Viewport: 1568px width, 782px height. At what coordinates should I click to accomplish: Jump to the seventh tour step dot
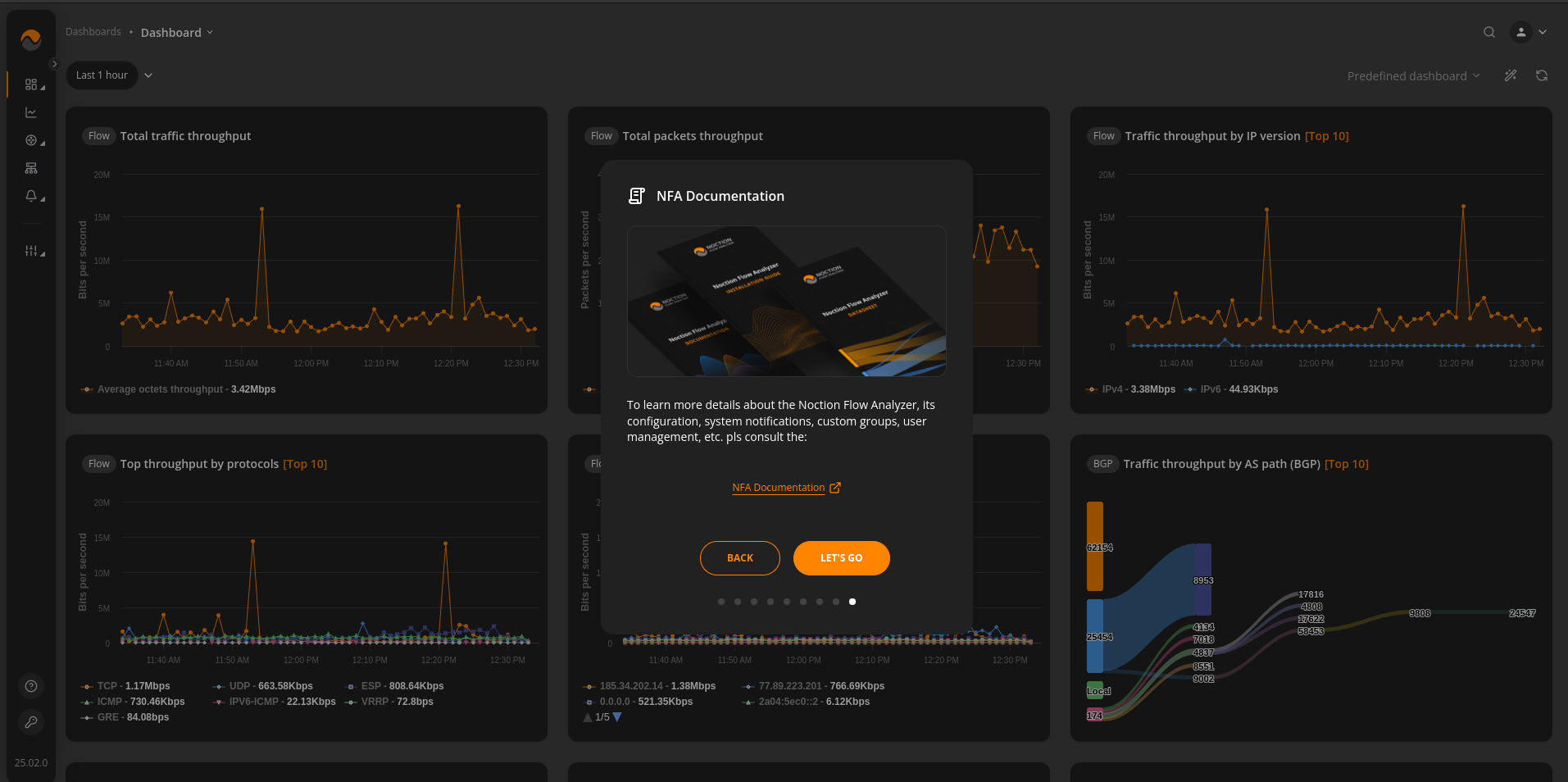(820, 602)
